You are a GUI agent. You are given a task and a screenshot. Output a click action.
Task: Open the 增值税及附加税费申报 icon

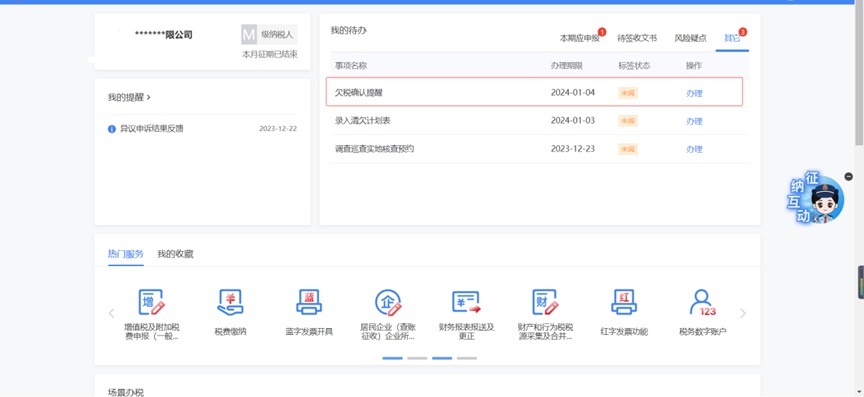tap(151, 302)
